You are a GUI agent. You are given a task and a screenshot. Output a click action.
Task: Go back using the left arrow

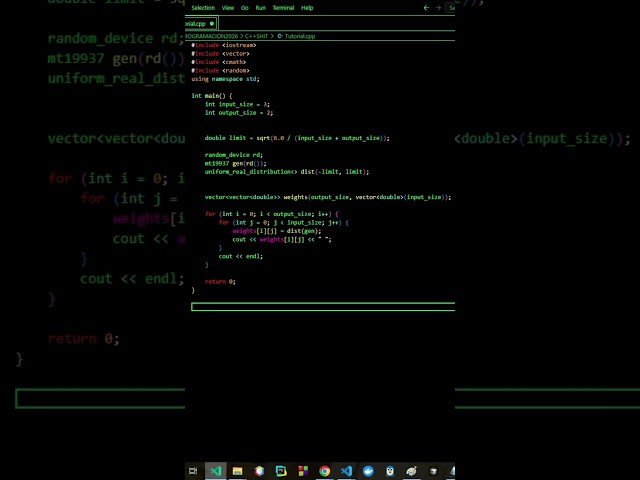pos(426,8)
